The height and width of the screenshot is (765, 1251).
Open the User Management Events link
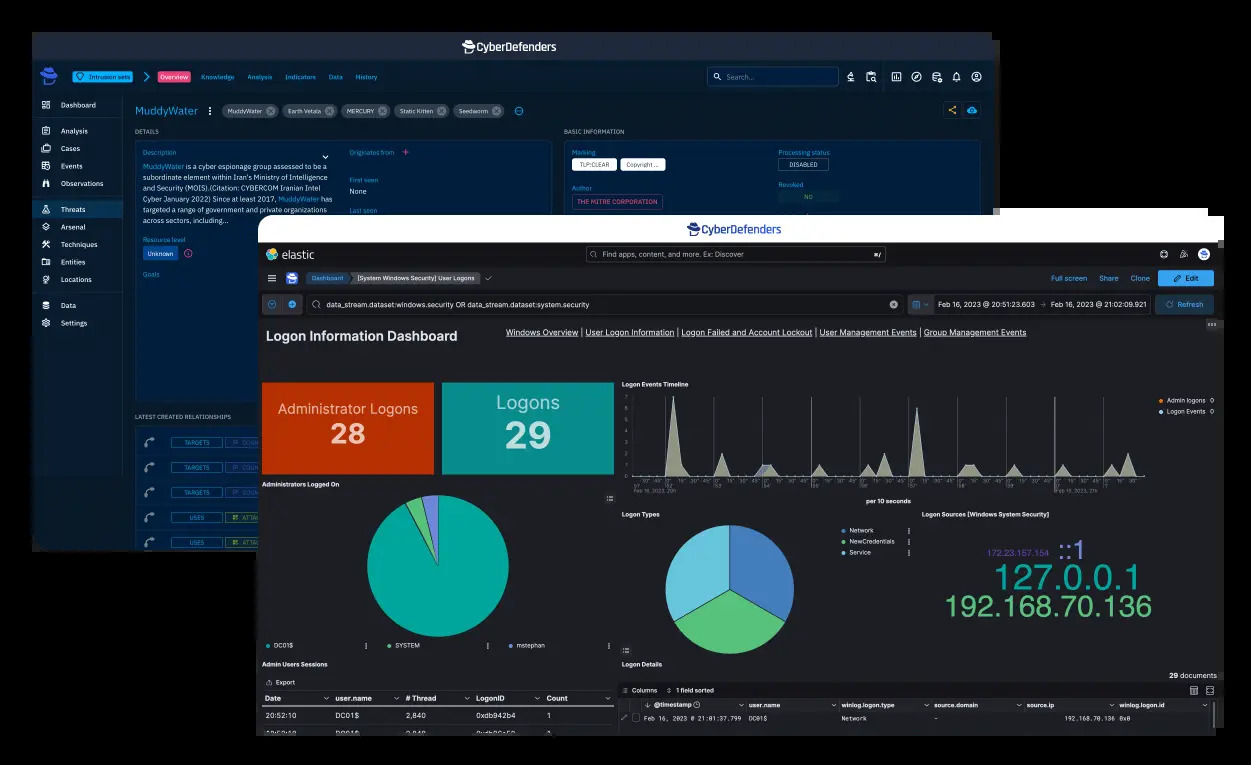868,332
